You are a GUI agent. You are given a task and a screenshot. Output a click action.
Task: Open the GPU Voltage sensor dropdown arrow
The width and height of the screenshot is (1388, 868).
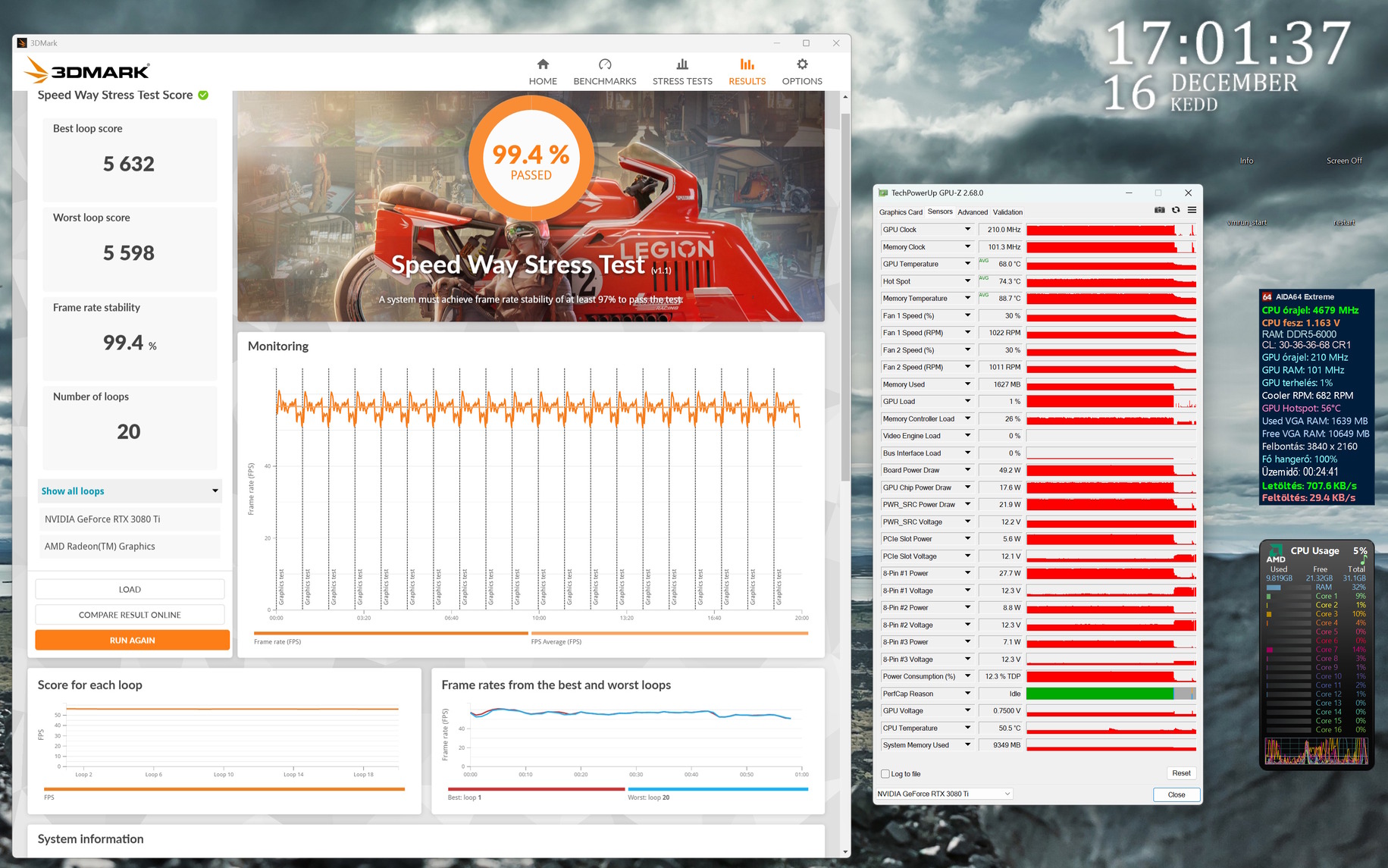(x=967, y=711)
